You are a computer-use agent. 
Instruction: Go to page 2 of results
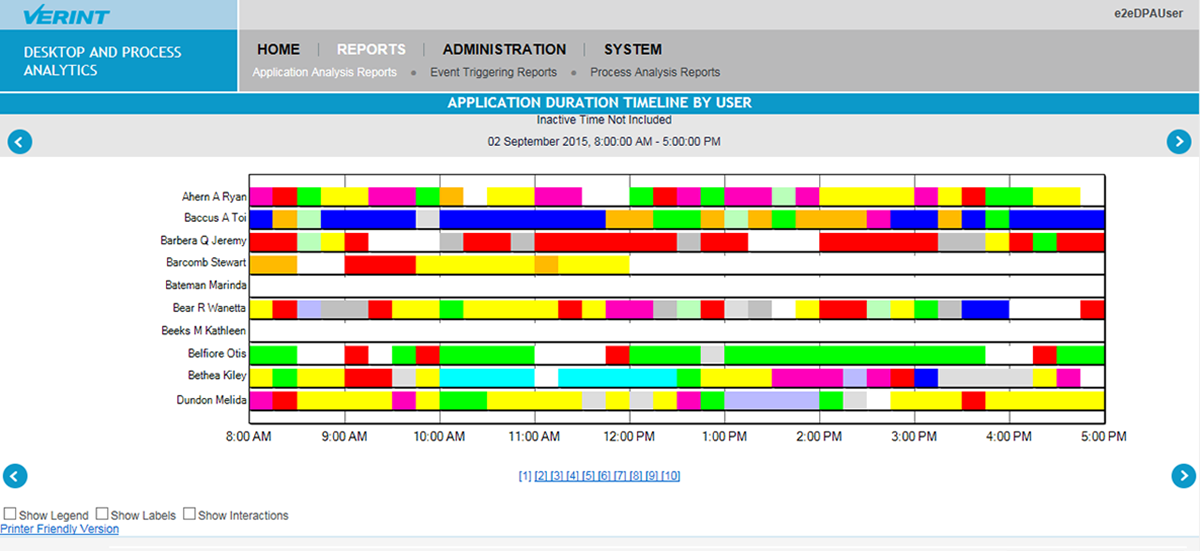point(541,476)
